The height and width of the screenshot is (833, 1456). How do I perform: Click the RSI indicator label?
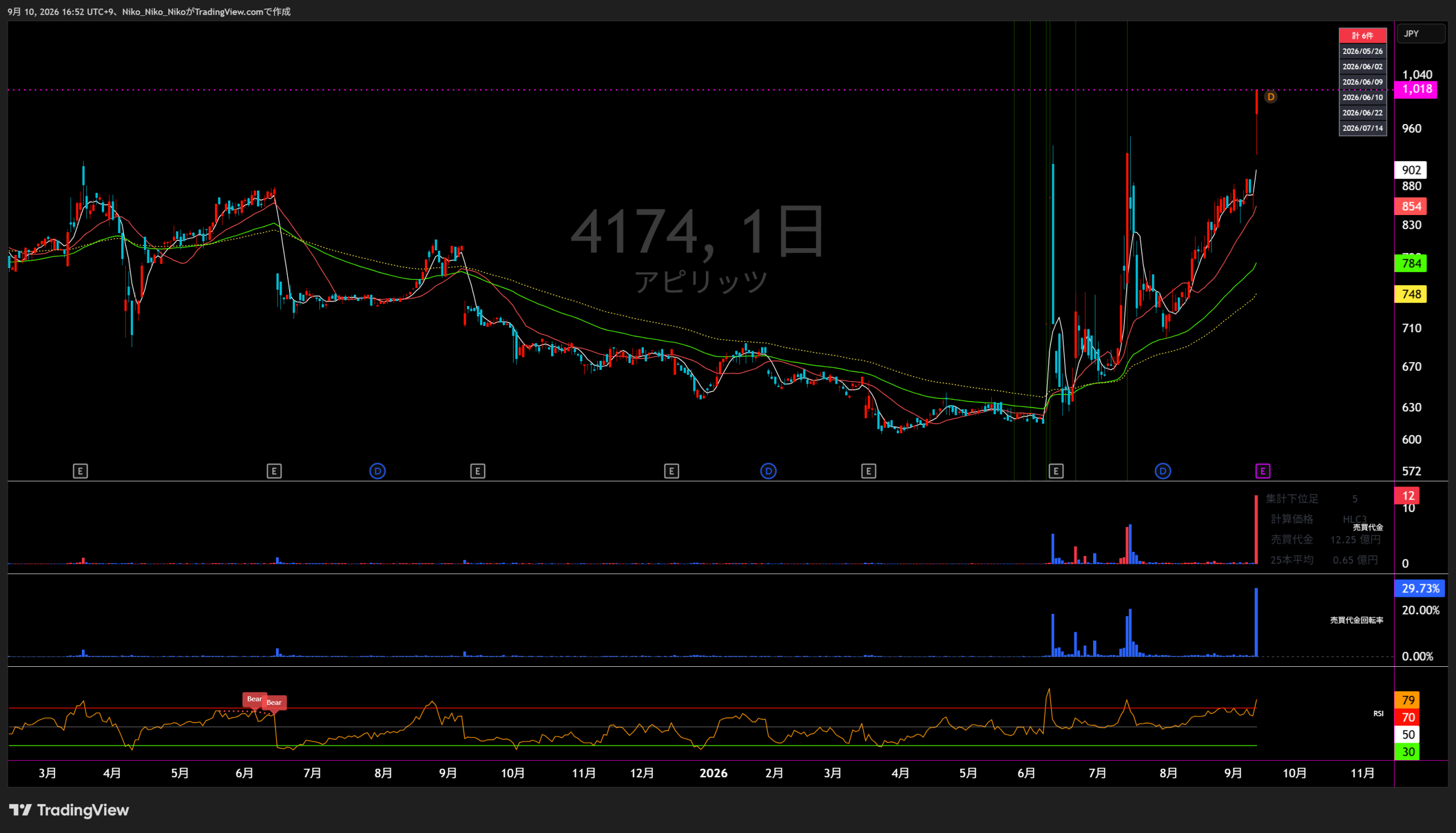(1378, 714)
